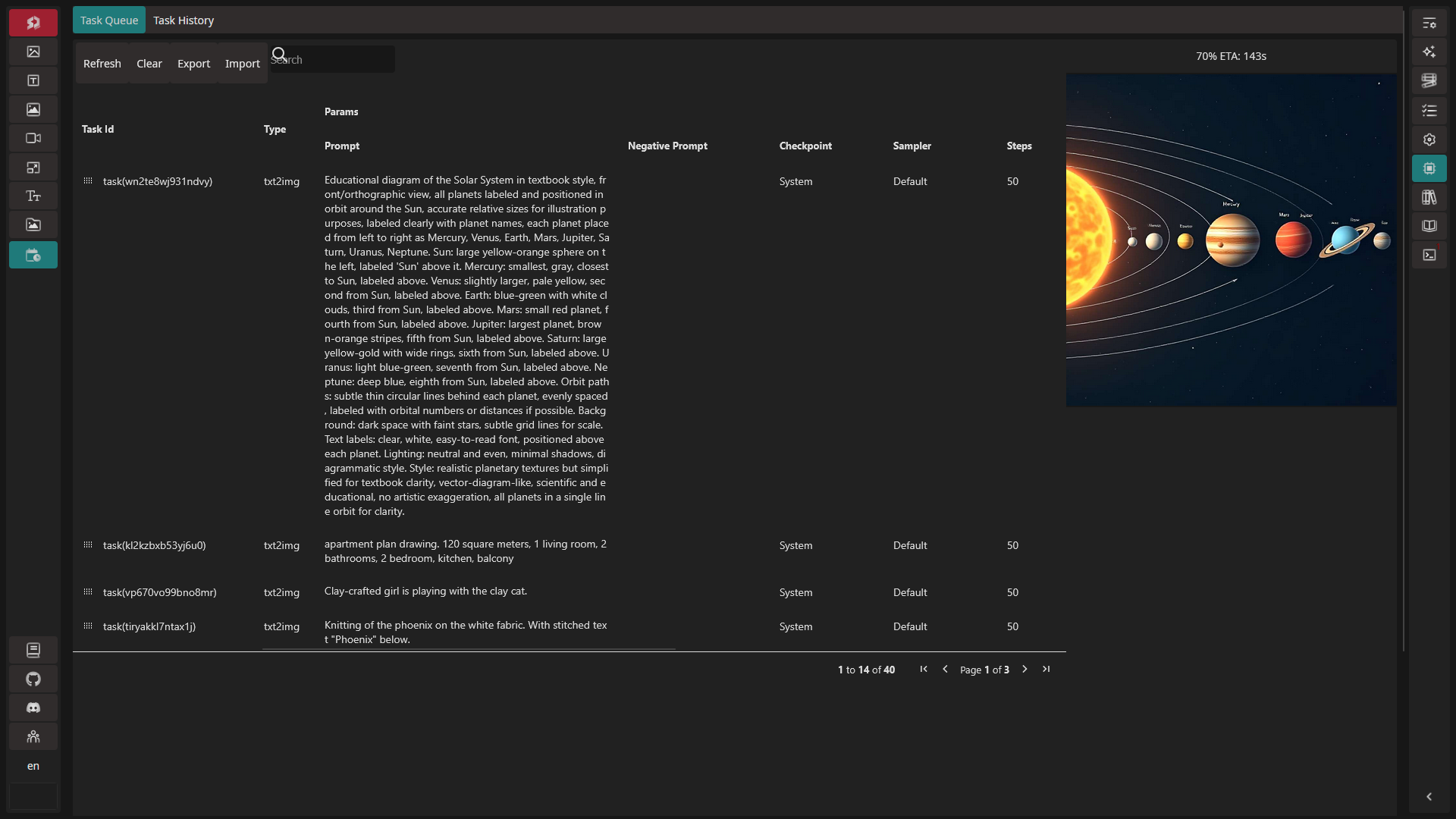Screen dimensions: 1456x819
Task: Open the language selector 'en'
Action: [x=33, y=766]
